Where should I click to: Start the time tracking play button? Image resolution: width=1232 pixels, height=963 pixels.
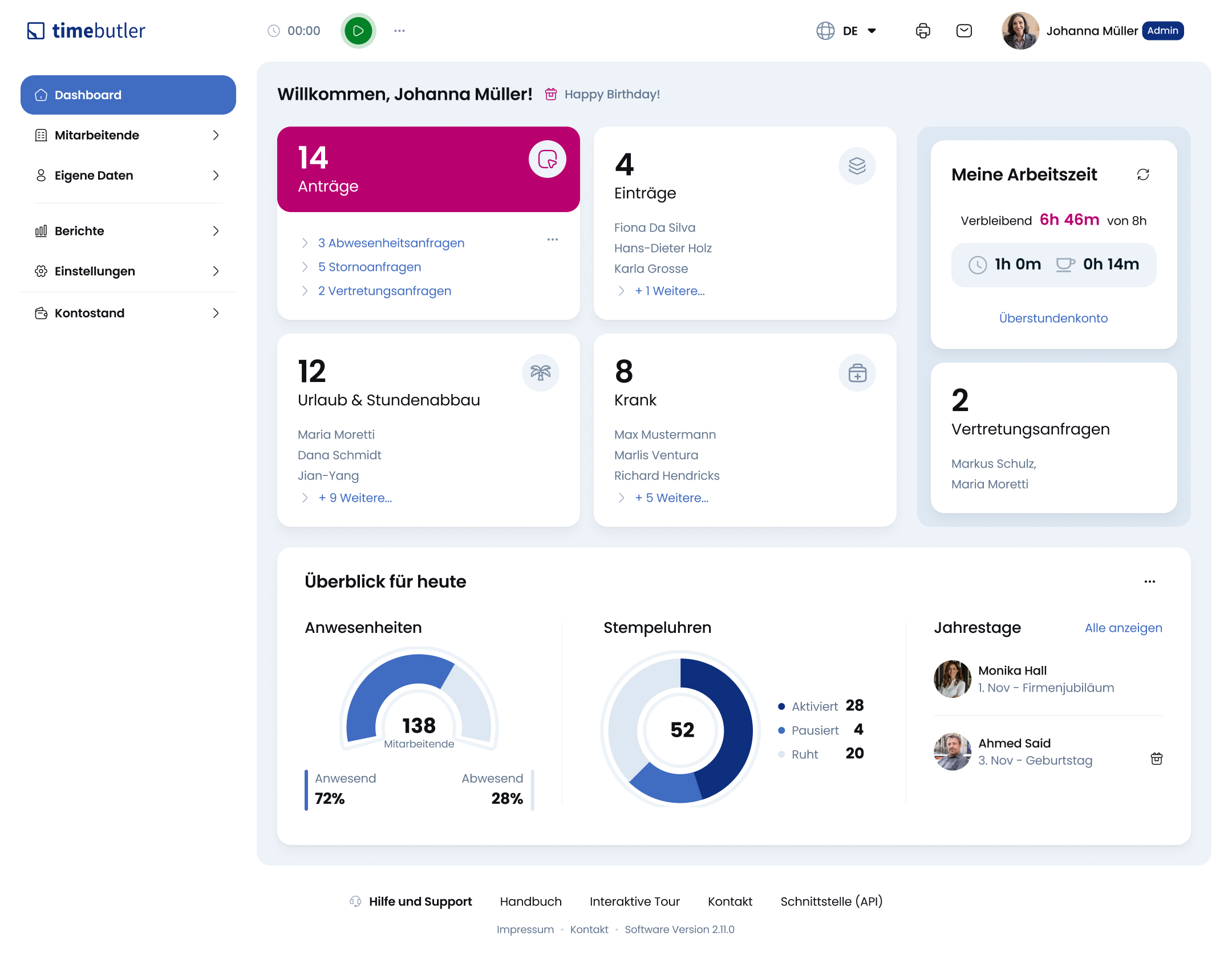click(x=358, y=31)
